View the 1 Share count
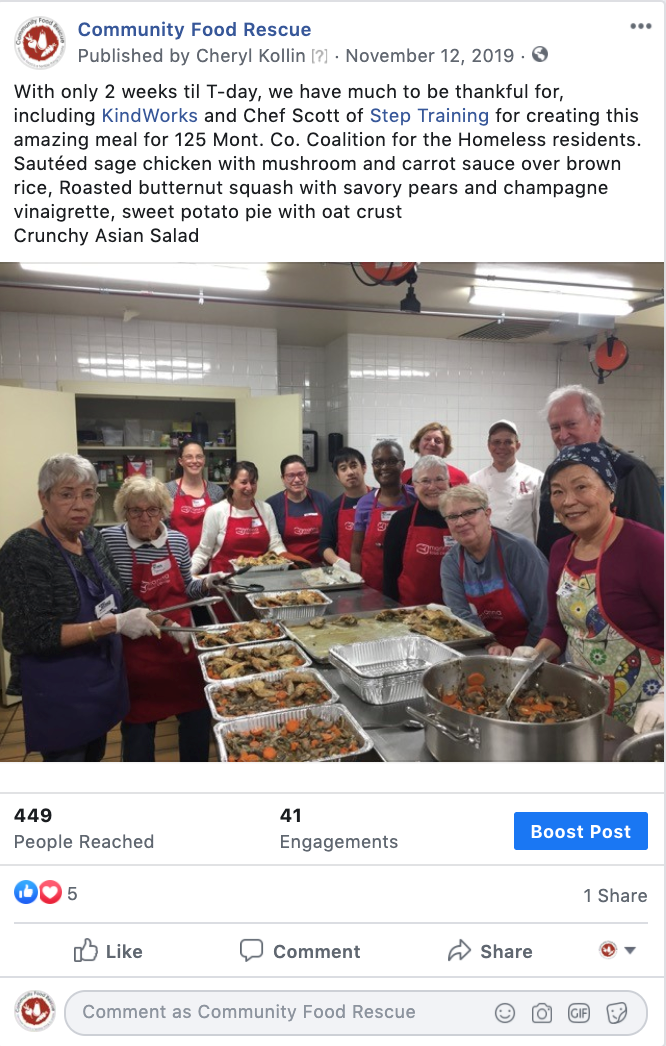This screenshot has width=666, height=1046. click(x=615, y=895)
